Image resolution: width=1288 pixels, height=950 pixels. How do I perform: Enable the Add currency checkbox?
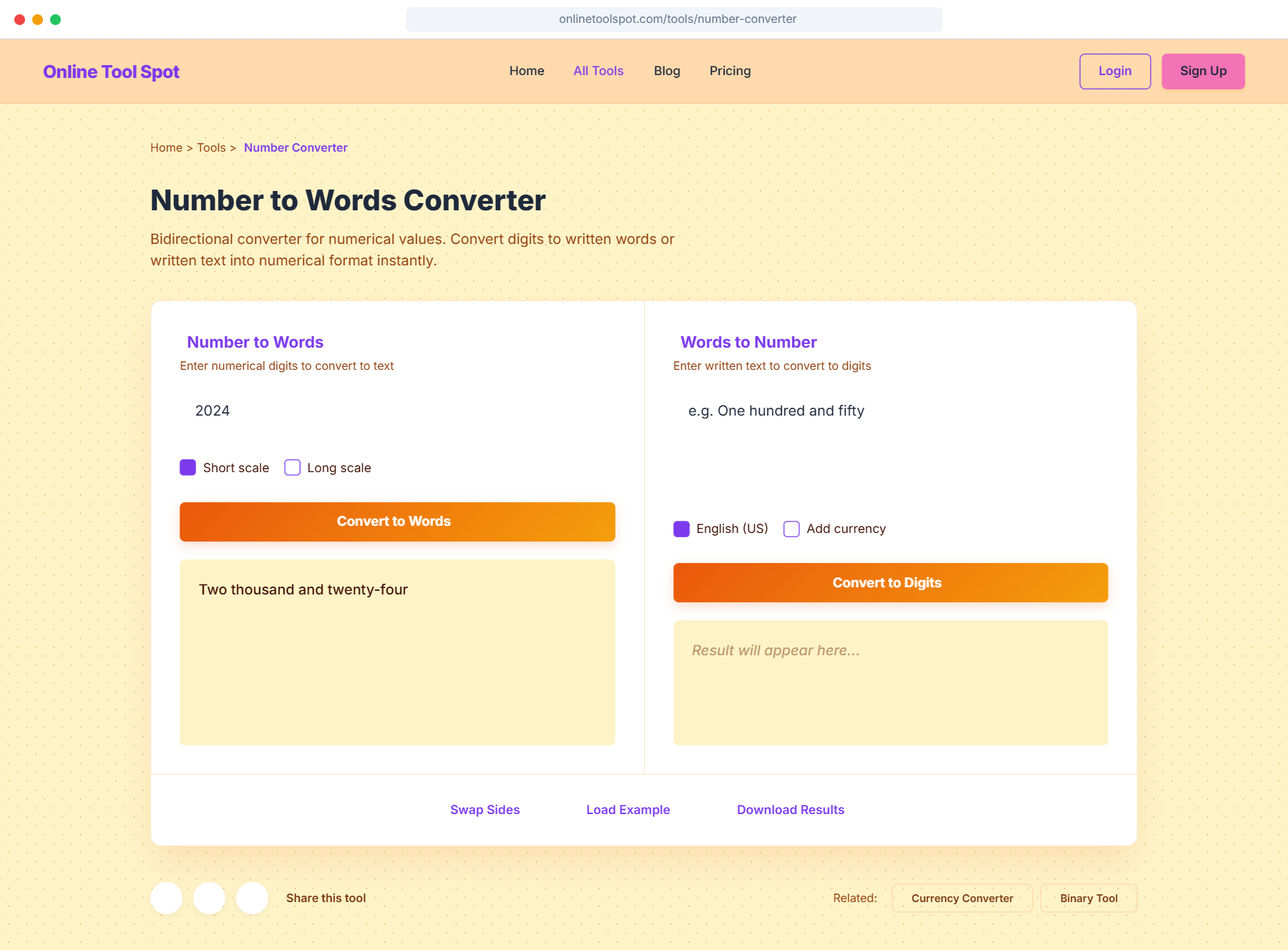coord(791,529)
